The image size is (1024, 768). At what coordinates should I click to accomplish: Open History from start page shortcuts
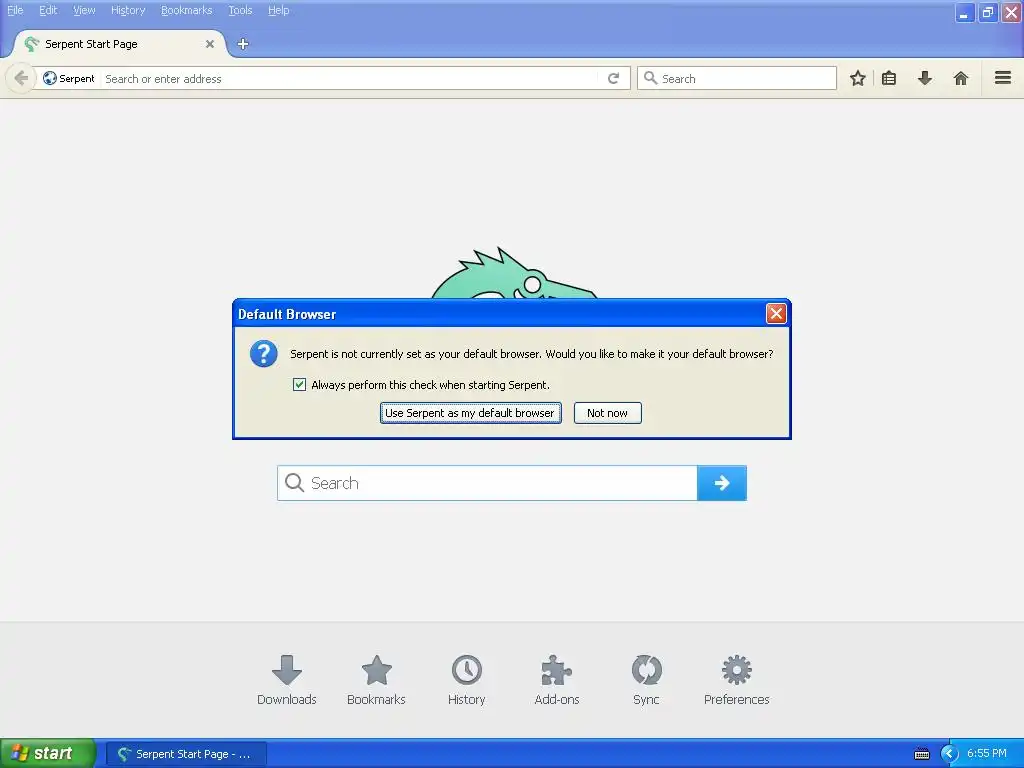coord(466,680)
